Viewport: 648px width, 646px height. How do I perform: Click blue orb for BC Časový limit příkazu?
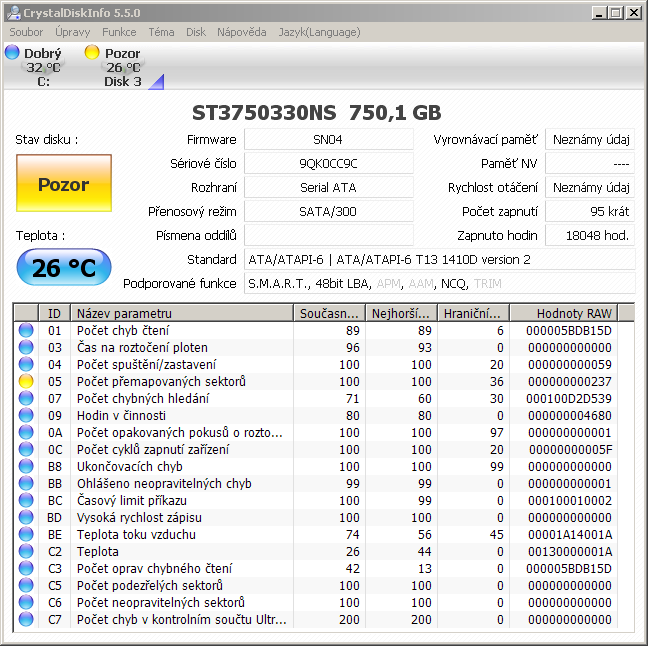tap(26, 500)
